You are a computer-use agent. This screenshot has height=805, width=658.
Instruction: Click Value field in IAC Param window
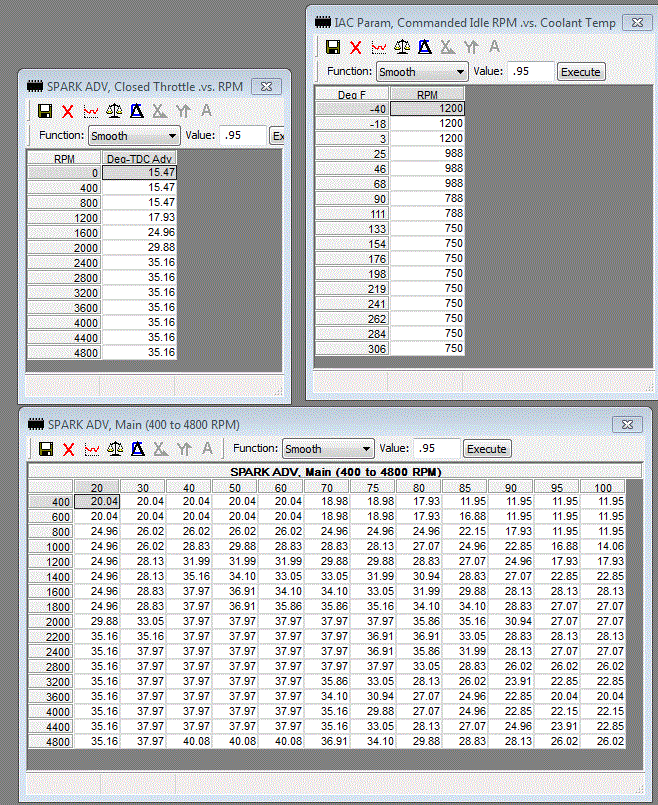pos(530,72)
